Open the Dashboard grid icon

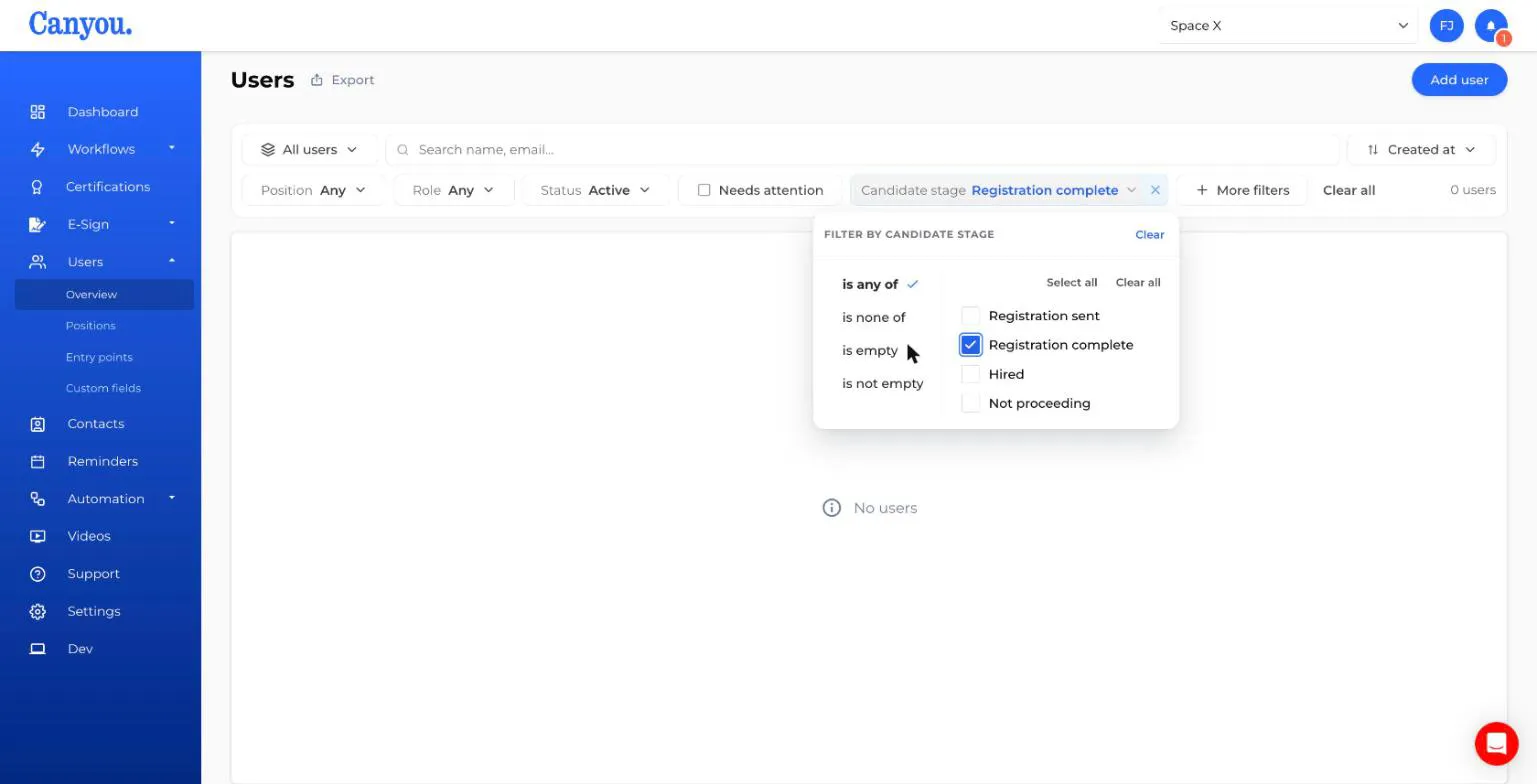click(38, 112)
